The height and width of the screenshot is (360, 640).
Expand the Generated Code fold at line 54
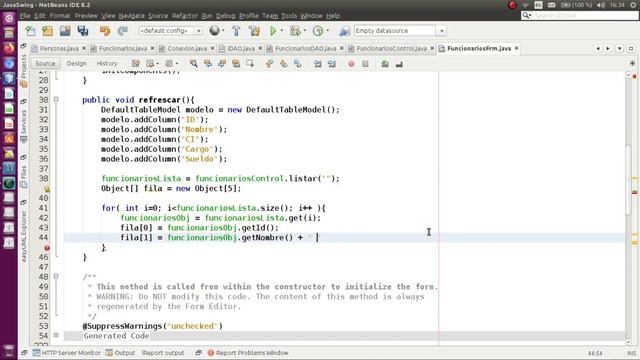(56, 336)
